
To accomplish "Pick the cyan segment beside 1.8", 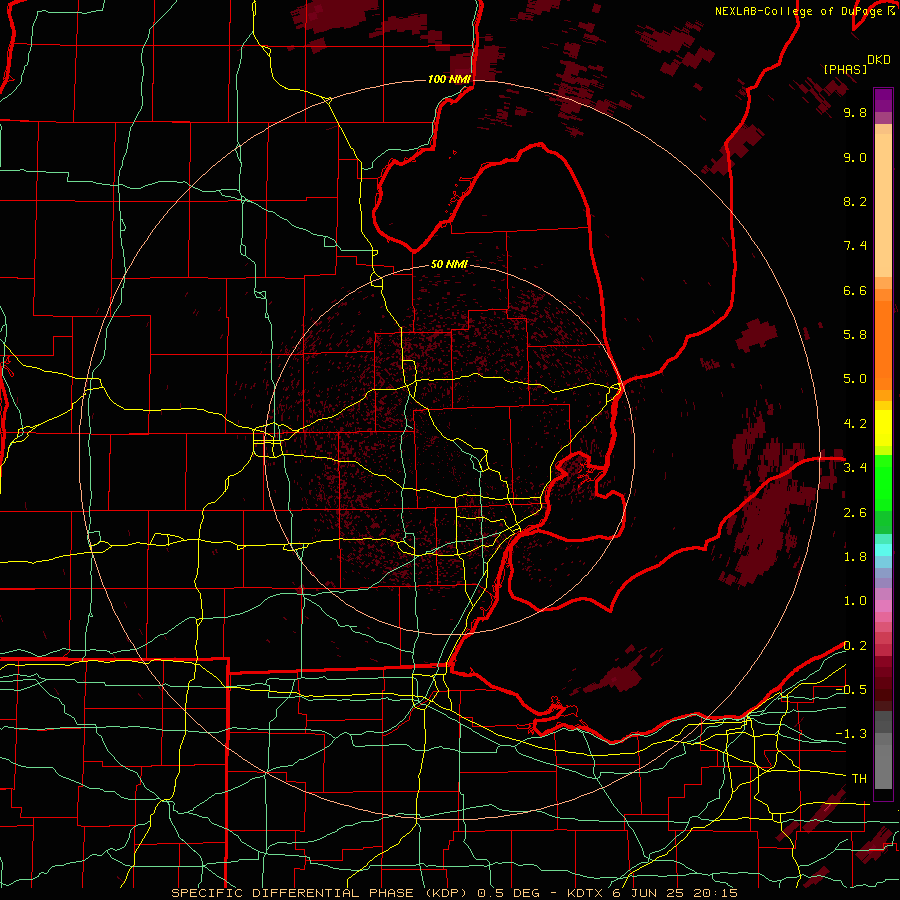I will point(883,550).
